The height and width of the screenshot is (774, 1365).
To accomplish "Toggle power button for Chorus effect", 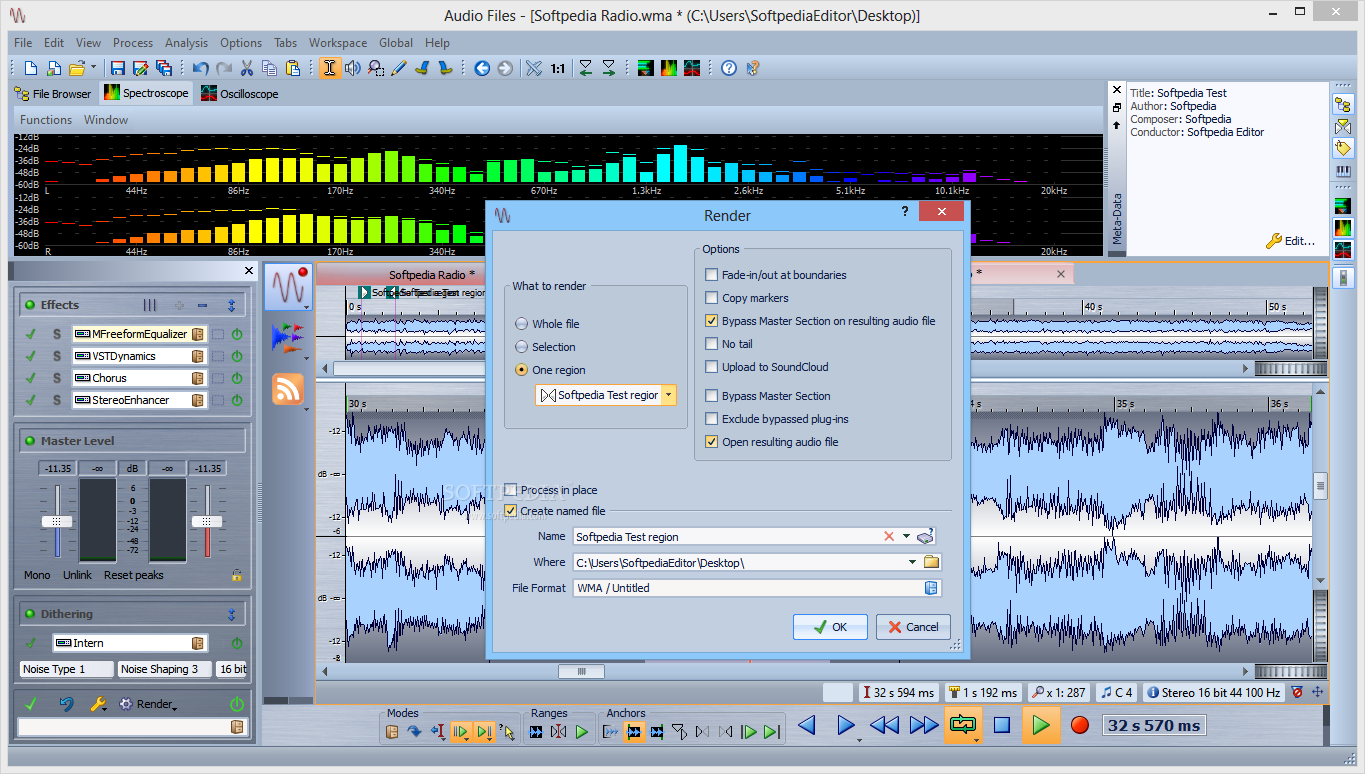I will (237, 378).
